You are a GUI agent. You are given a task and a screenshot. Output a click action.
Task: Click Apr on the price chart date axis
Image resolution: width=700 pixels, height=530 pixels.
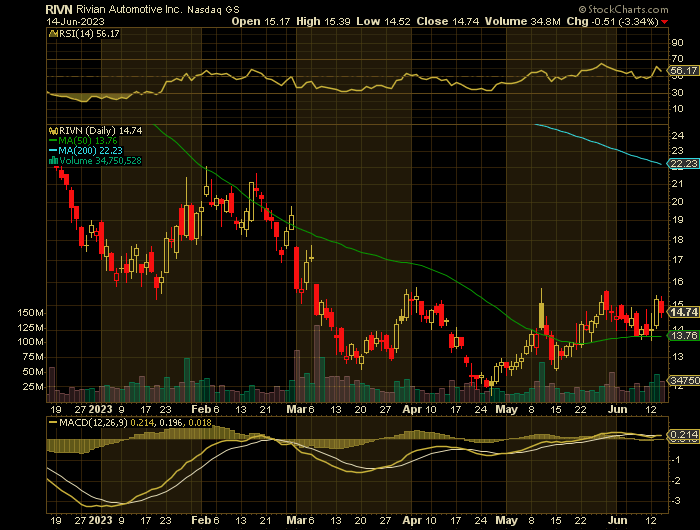pyautogui.click(x=411, y=409)
